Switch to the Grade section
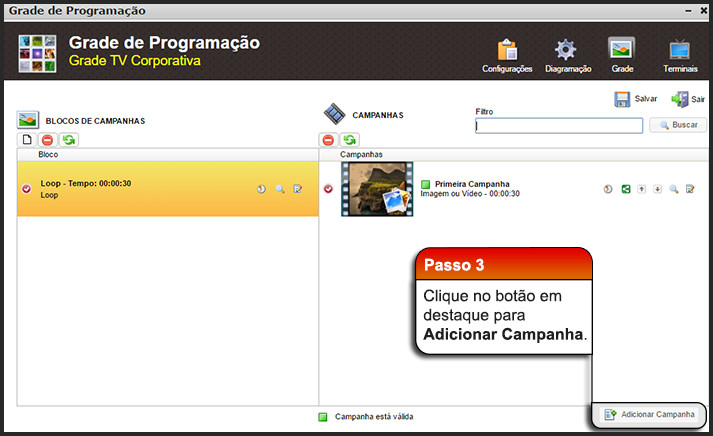 [622, 55]
